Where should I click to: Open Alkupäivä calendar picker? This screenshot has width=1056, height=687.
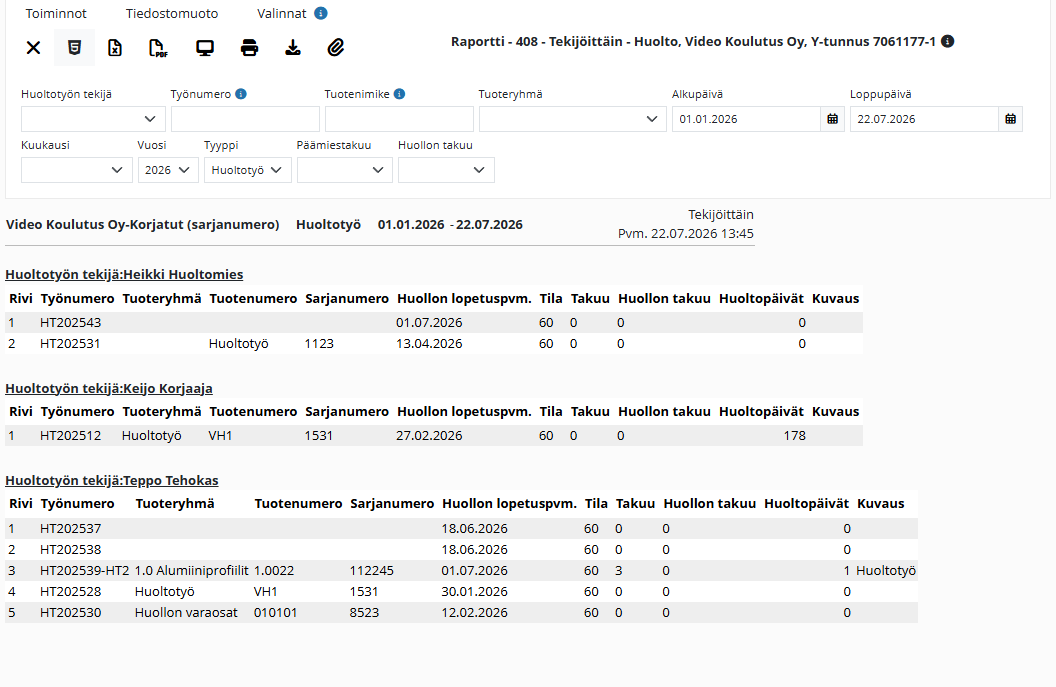click(832, 119)
